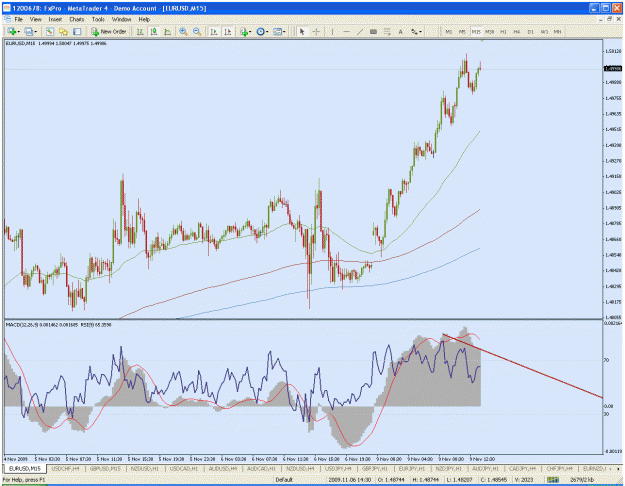Toggle the Market Watch panel icon
Screen dimensions: 625x486
[49, 31]
